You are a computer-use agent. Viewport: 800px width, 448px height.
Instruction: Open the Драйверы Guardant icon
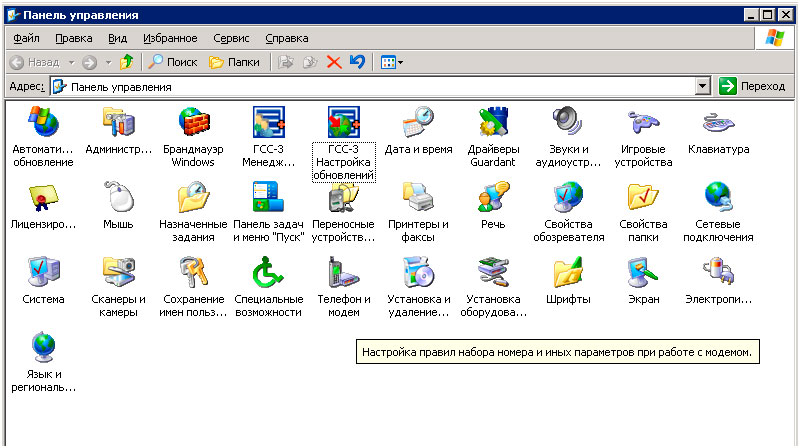coord(493,122)
